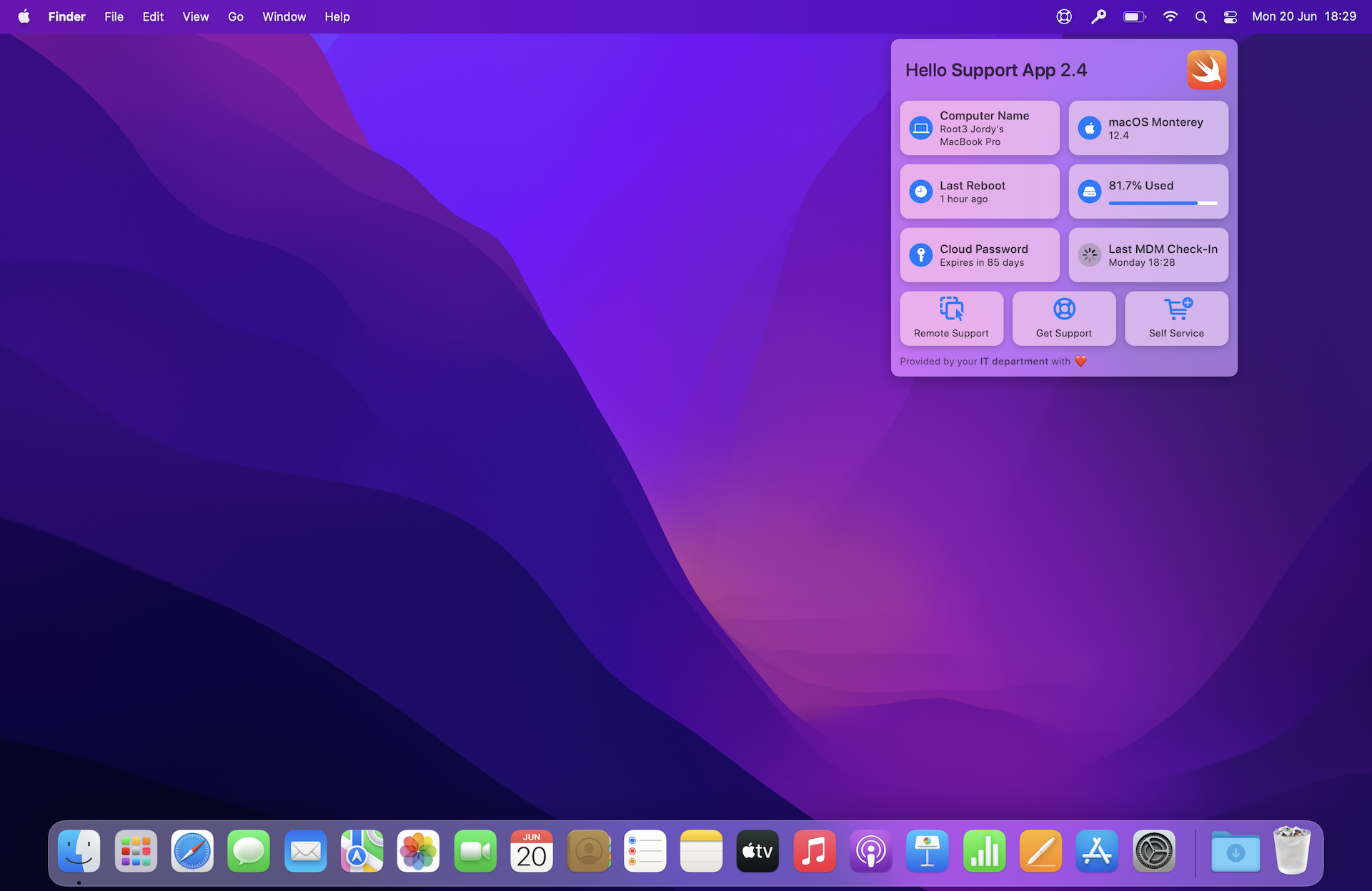The width and height of the screenshot is (1372, 891).
Task: Open Get Support
Action: [x=1064, y=319]
